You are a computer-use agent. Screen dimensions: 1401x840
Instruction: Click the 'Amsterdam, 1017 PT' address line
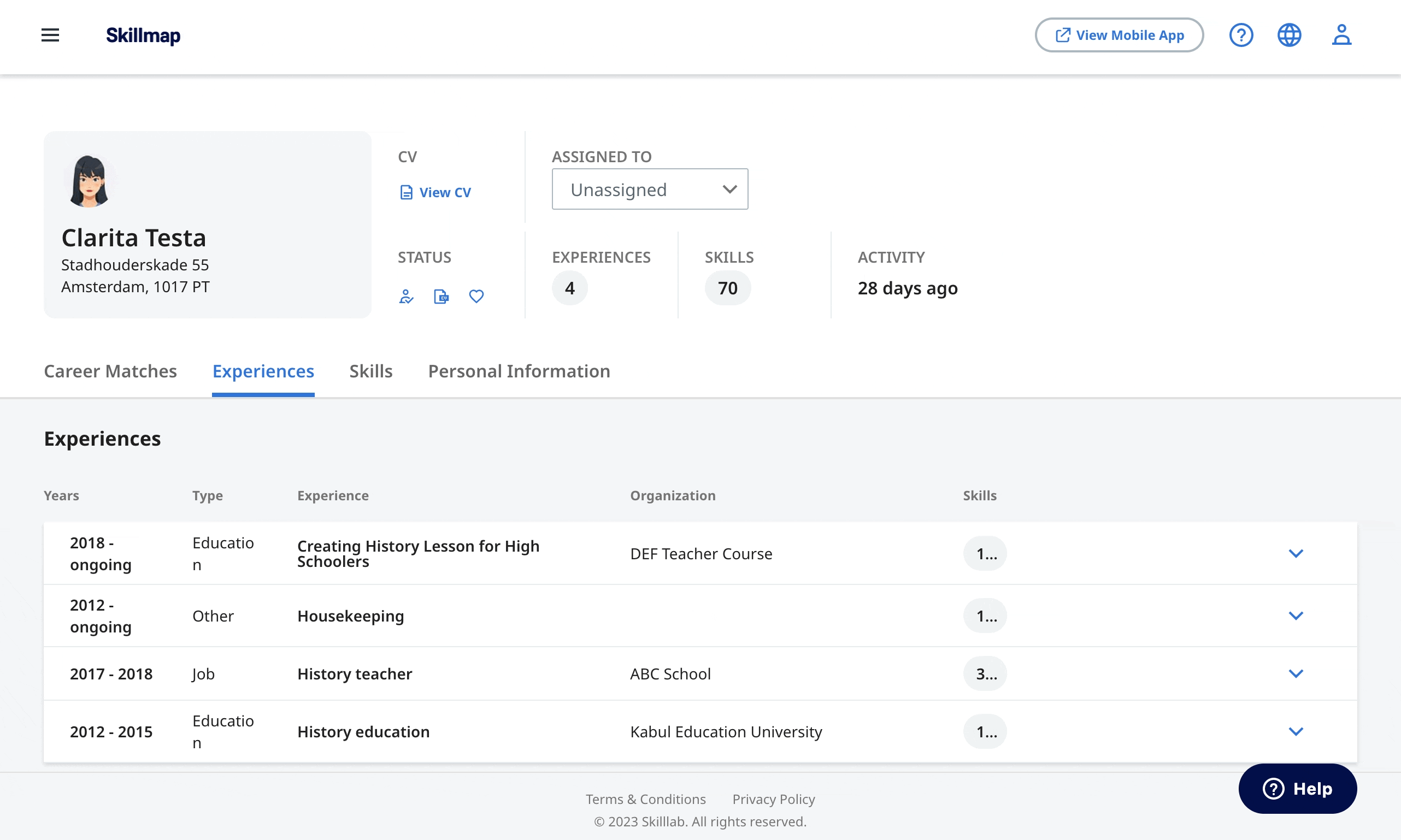[x=136, y=287]
